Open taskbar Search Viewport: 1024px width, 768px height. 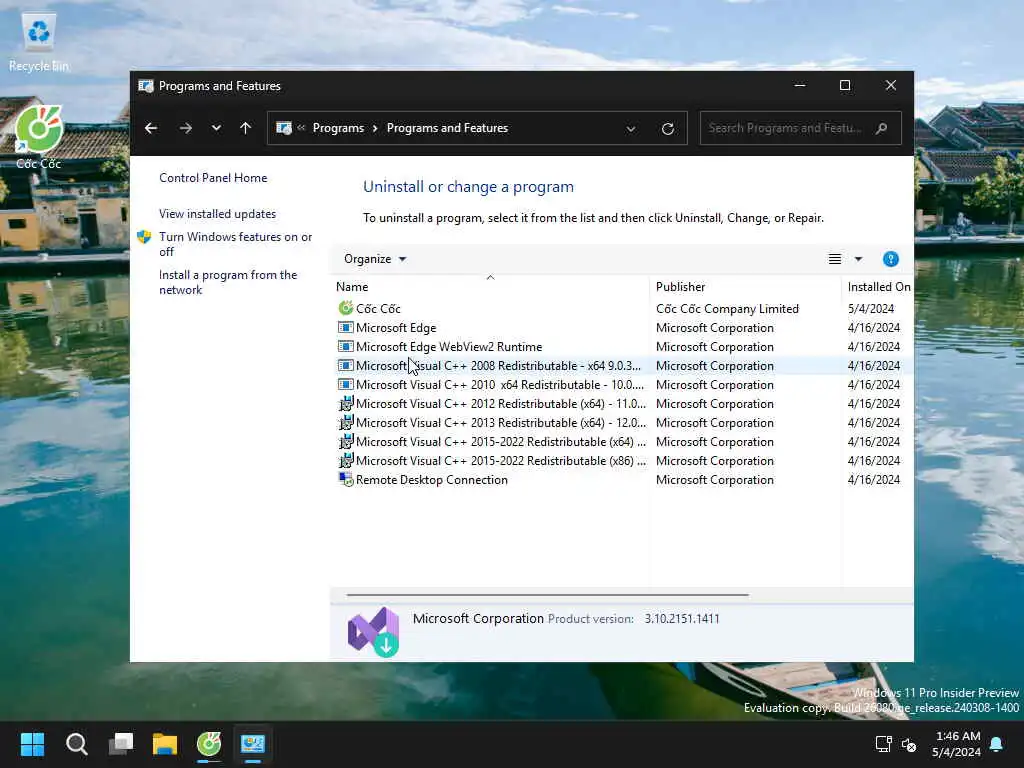click(x=76, y=744)
